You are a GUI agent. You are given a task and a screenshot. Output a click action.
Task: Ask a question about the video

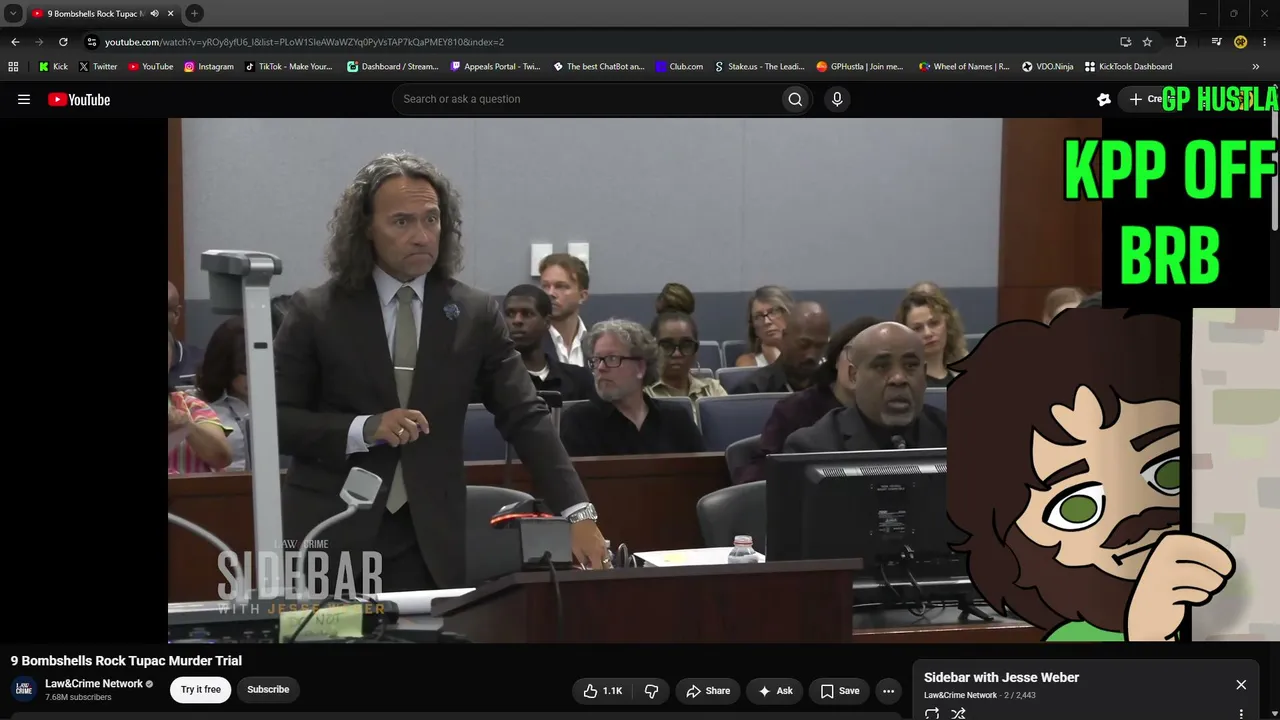pyautogui.click(x=775, y=691)
